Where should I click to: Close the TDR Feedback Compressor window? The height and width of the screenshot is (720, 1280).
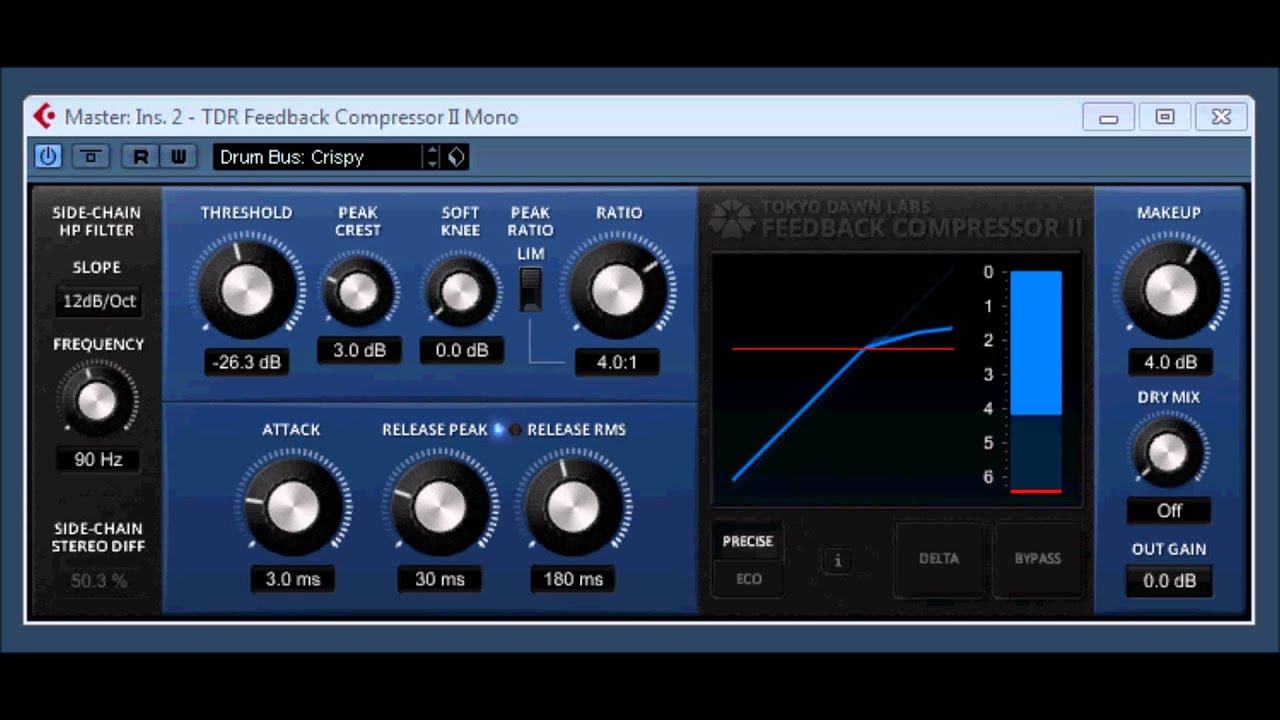coord(1221,117)
